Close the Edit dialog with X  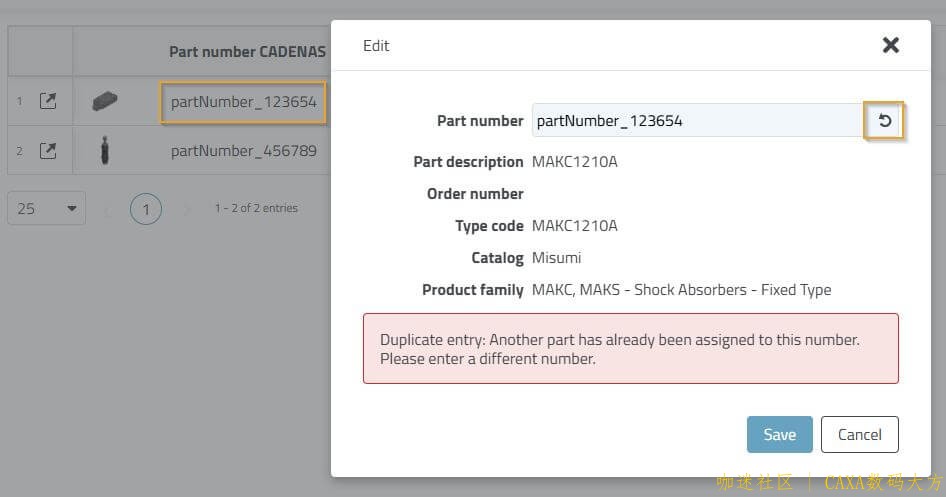891,45
